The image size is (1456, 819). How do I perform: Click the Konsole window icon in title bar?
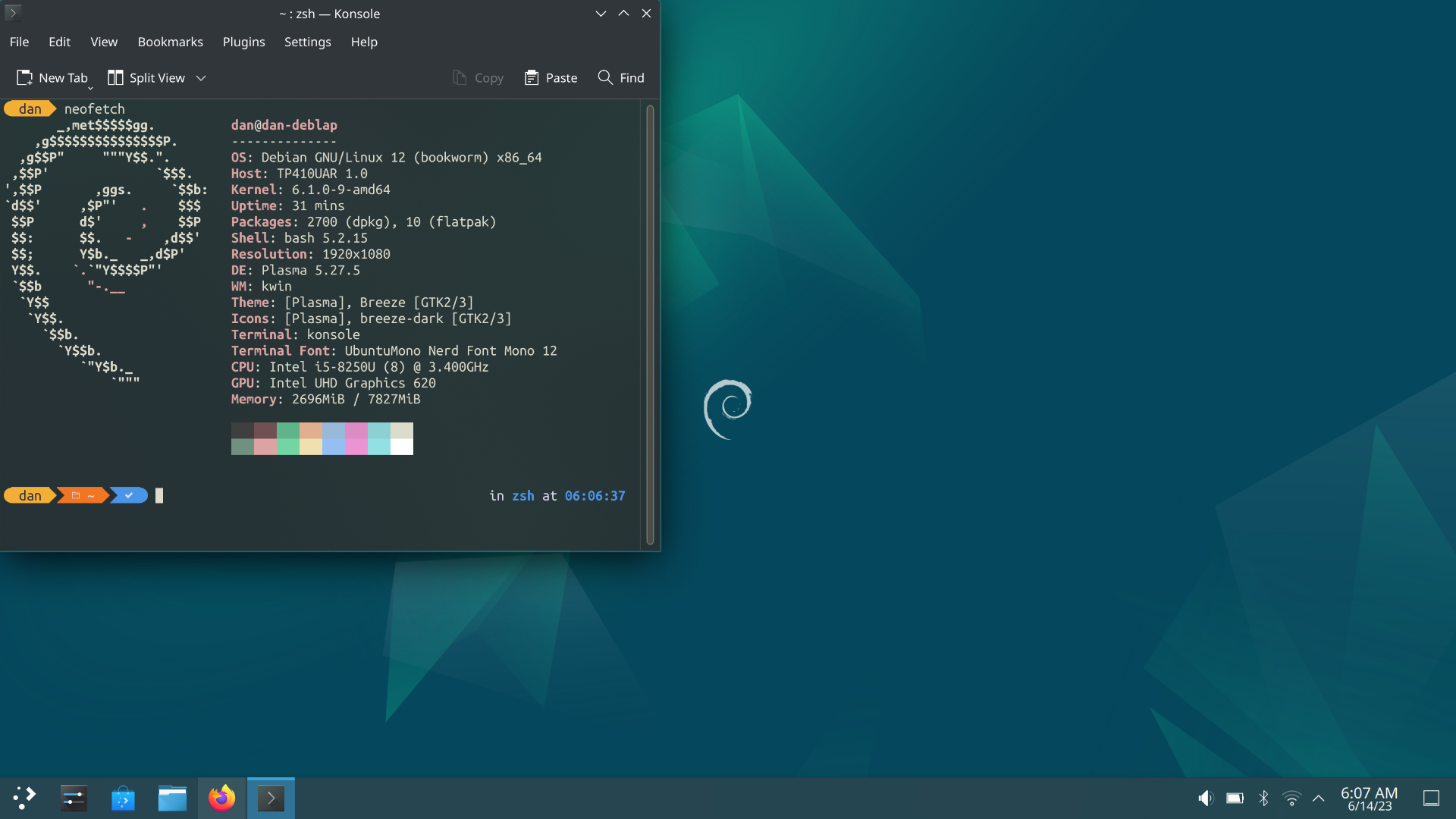point(13,13)
